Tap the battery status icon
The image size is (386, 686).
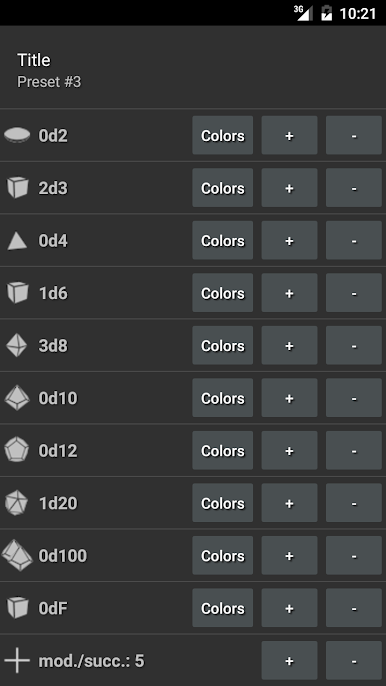[326, 13]
